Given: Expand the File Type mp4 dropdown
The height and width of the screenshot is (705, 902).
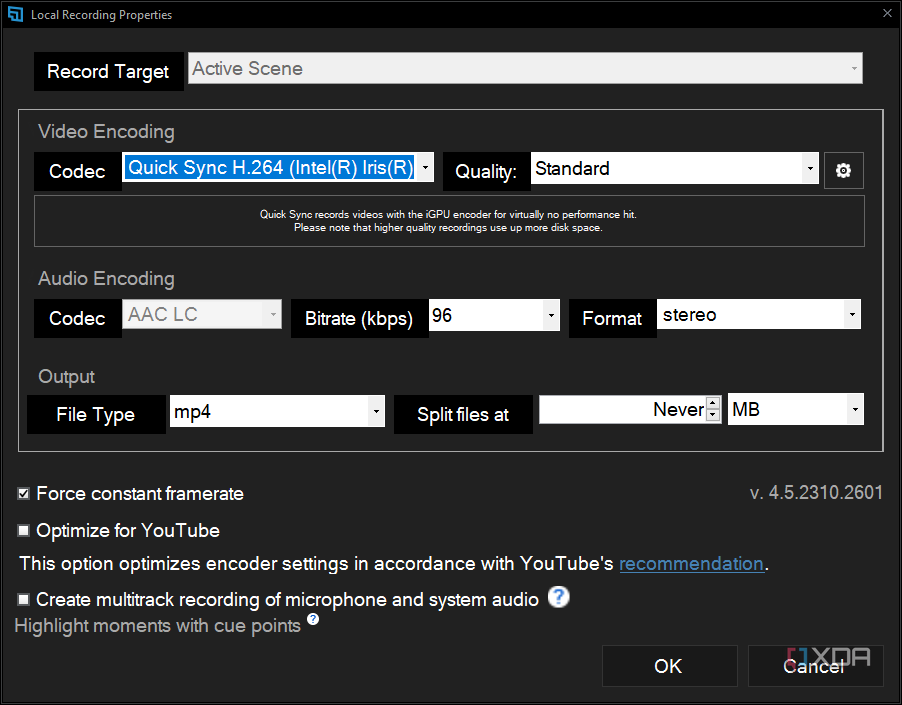Looking at the screenshot, I should coord(277,411).
